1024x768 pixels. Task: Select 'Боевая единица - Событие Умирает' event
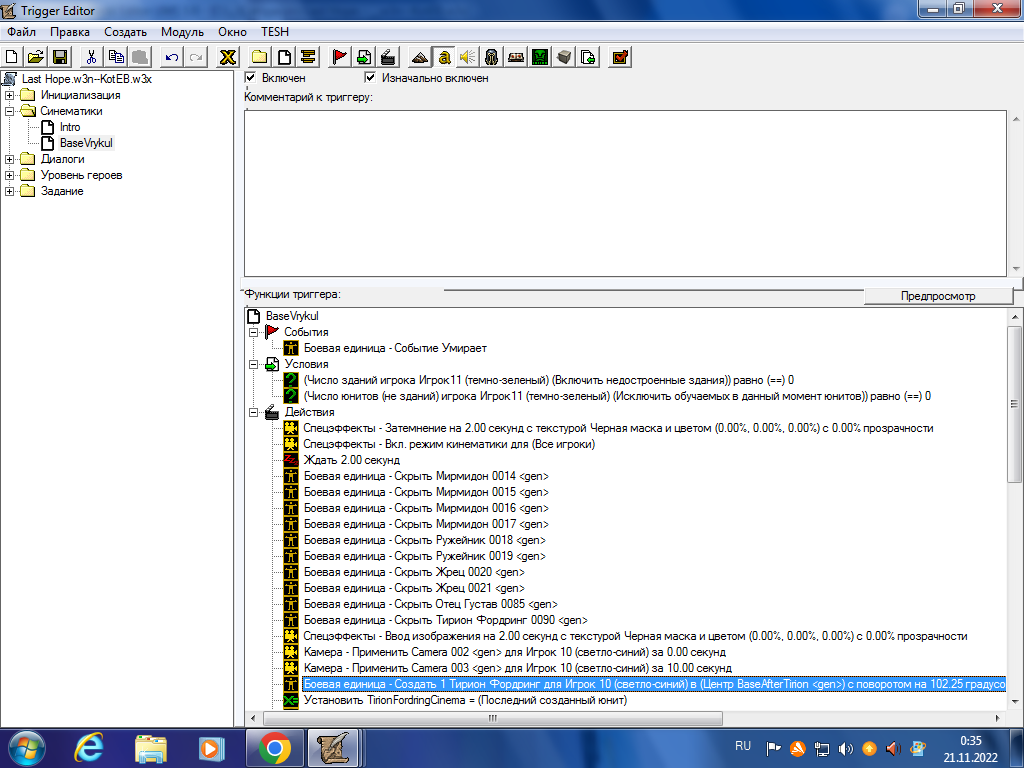(x=395, y=348)
